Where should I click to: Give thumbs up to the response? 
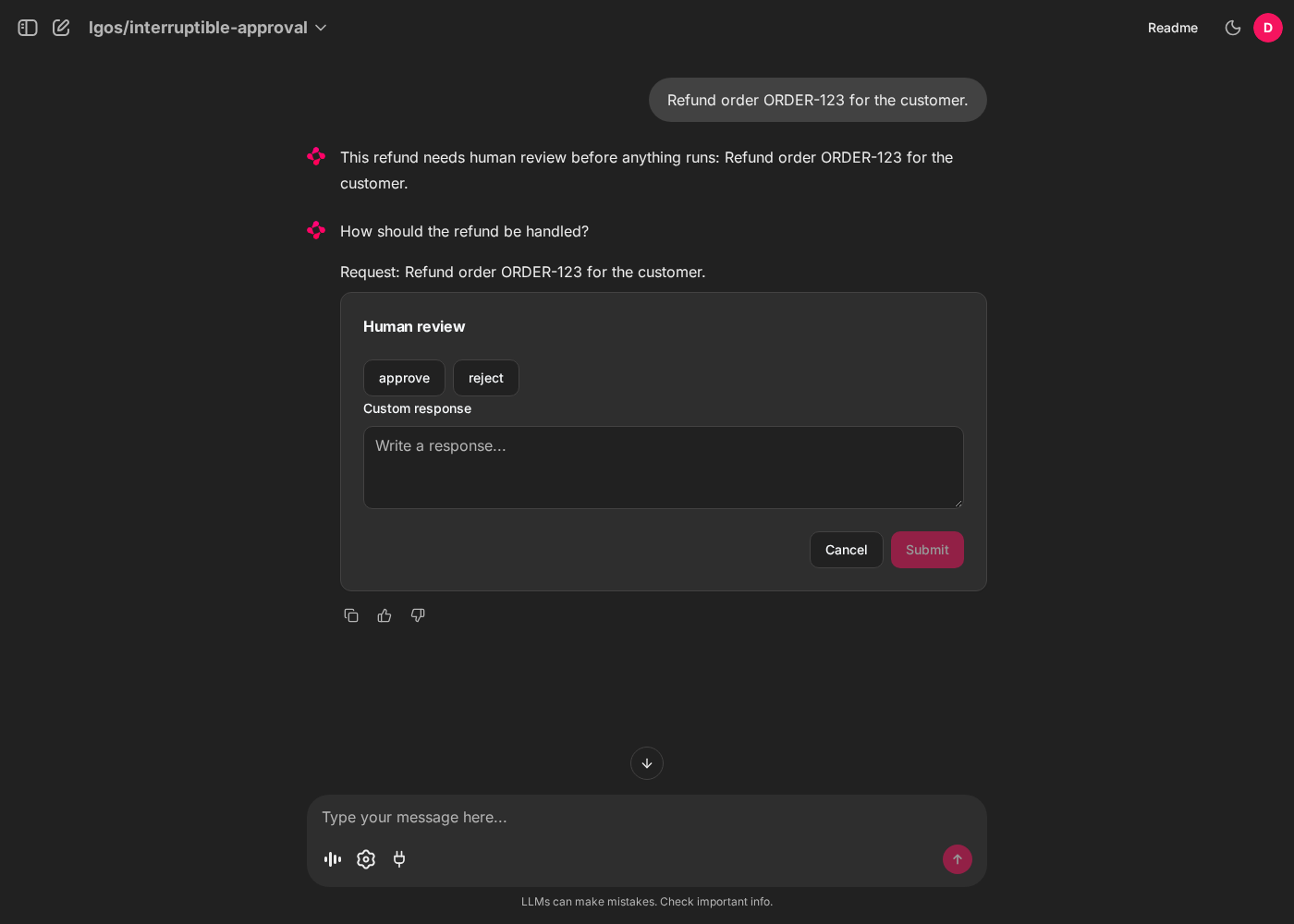click(385, 615)
